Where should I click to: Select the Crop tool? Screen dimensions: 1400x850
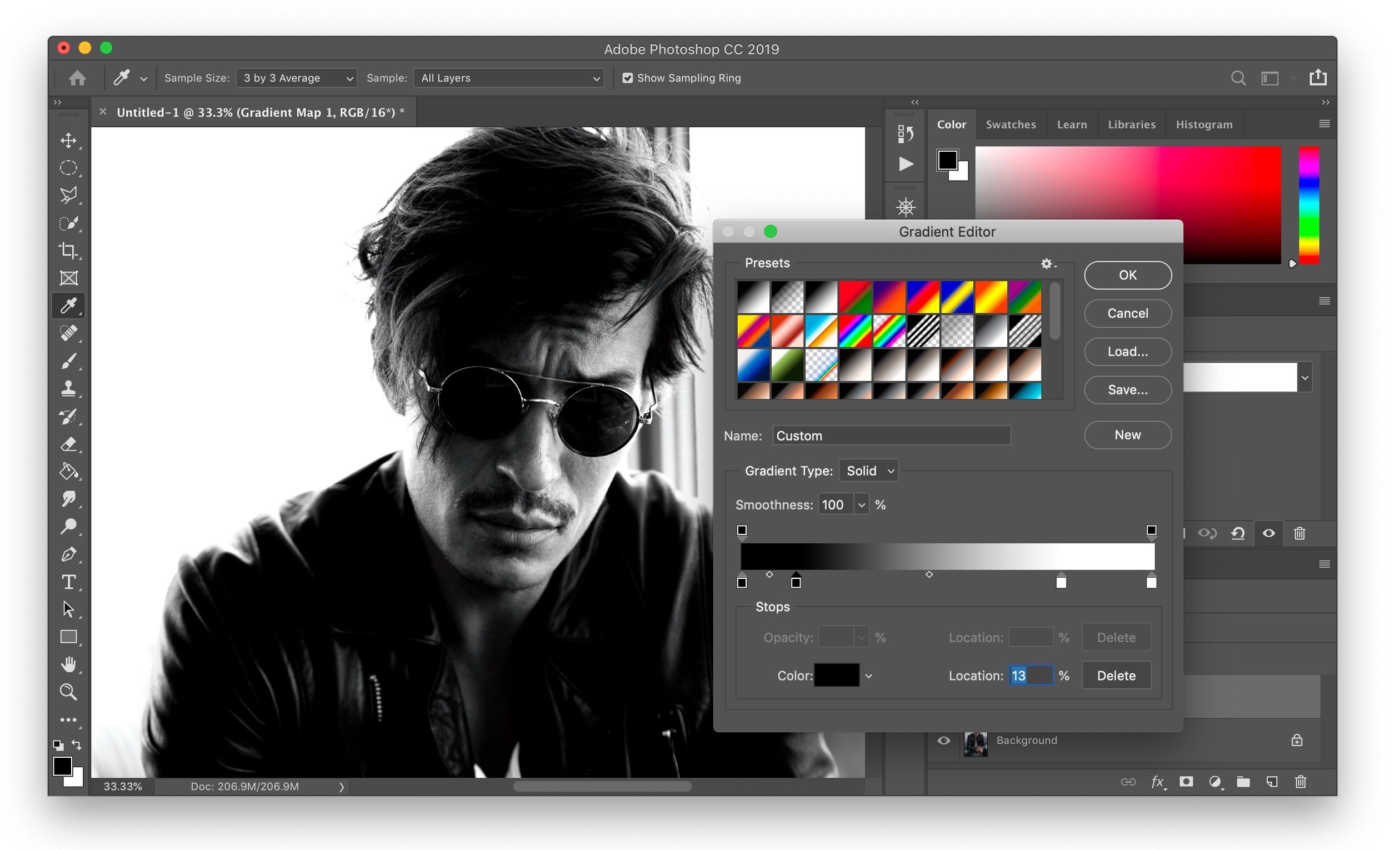pos(69,251)
